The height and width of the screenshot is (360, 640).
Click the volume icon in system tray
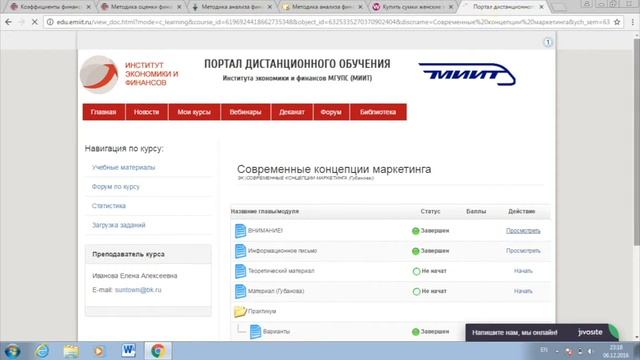point(590,351)
